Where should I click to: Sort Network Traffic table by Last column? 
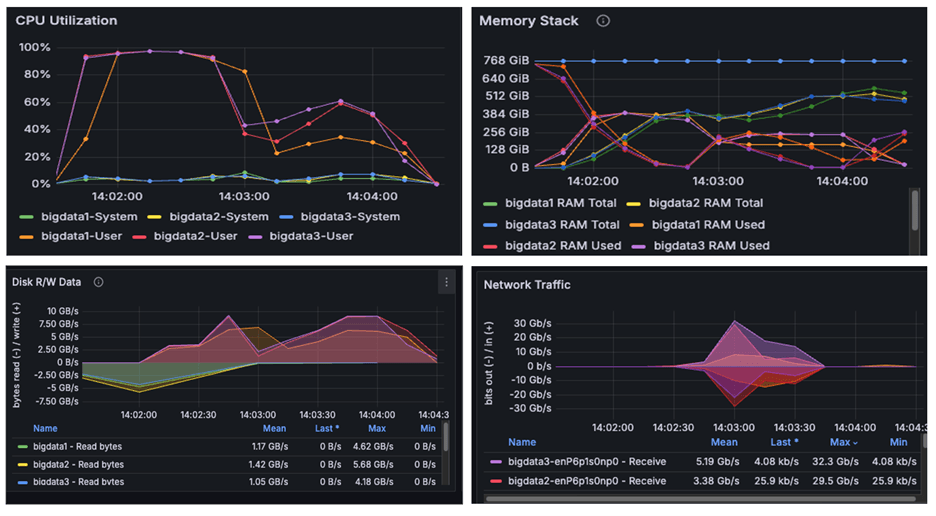[x=784, y=442]
